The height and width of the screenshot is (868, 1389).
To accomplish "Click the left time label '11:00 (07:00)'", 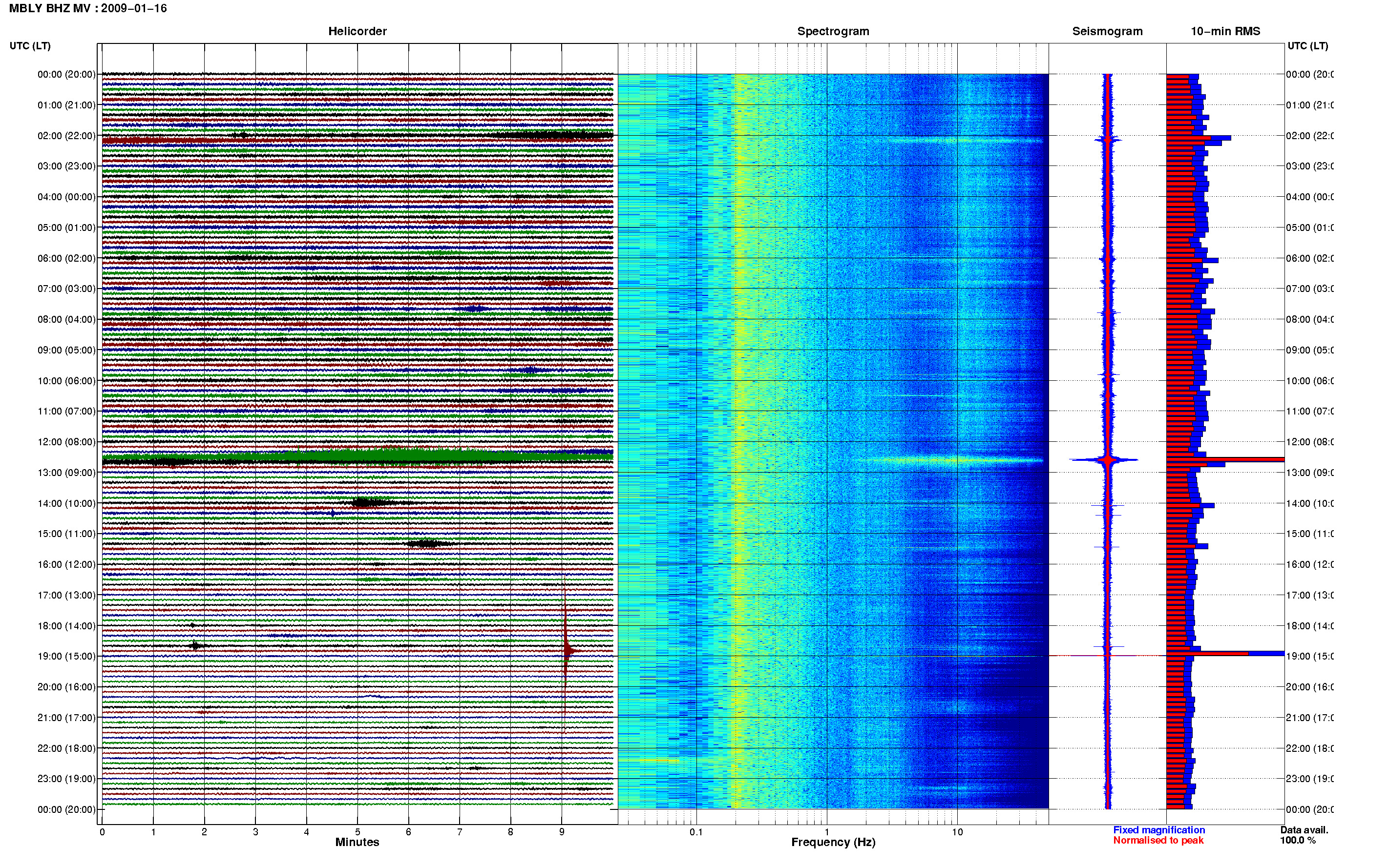I will coord(66,411).
